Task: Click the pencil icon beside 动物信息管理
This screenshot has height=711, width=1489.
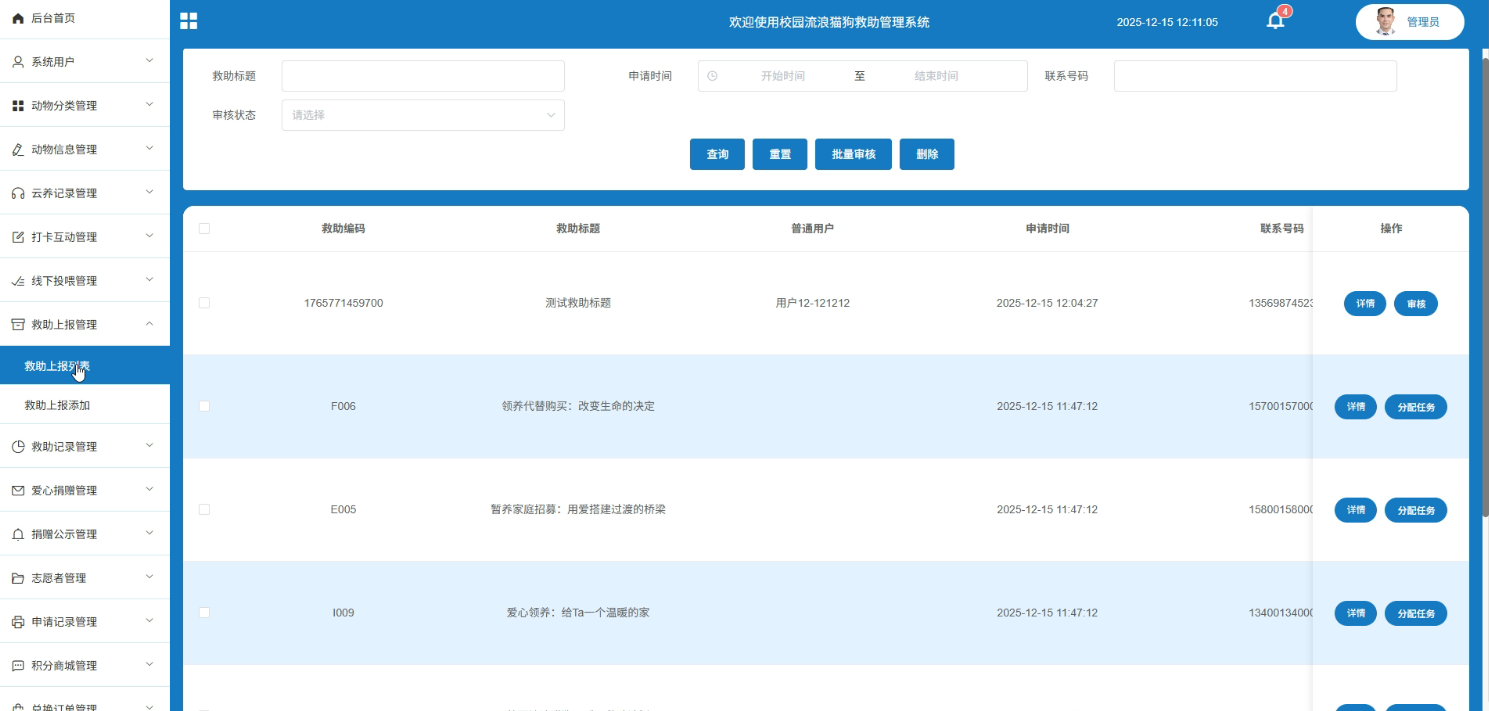Action: (x=17, y=150)
